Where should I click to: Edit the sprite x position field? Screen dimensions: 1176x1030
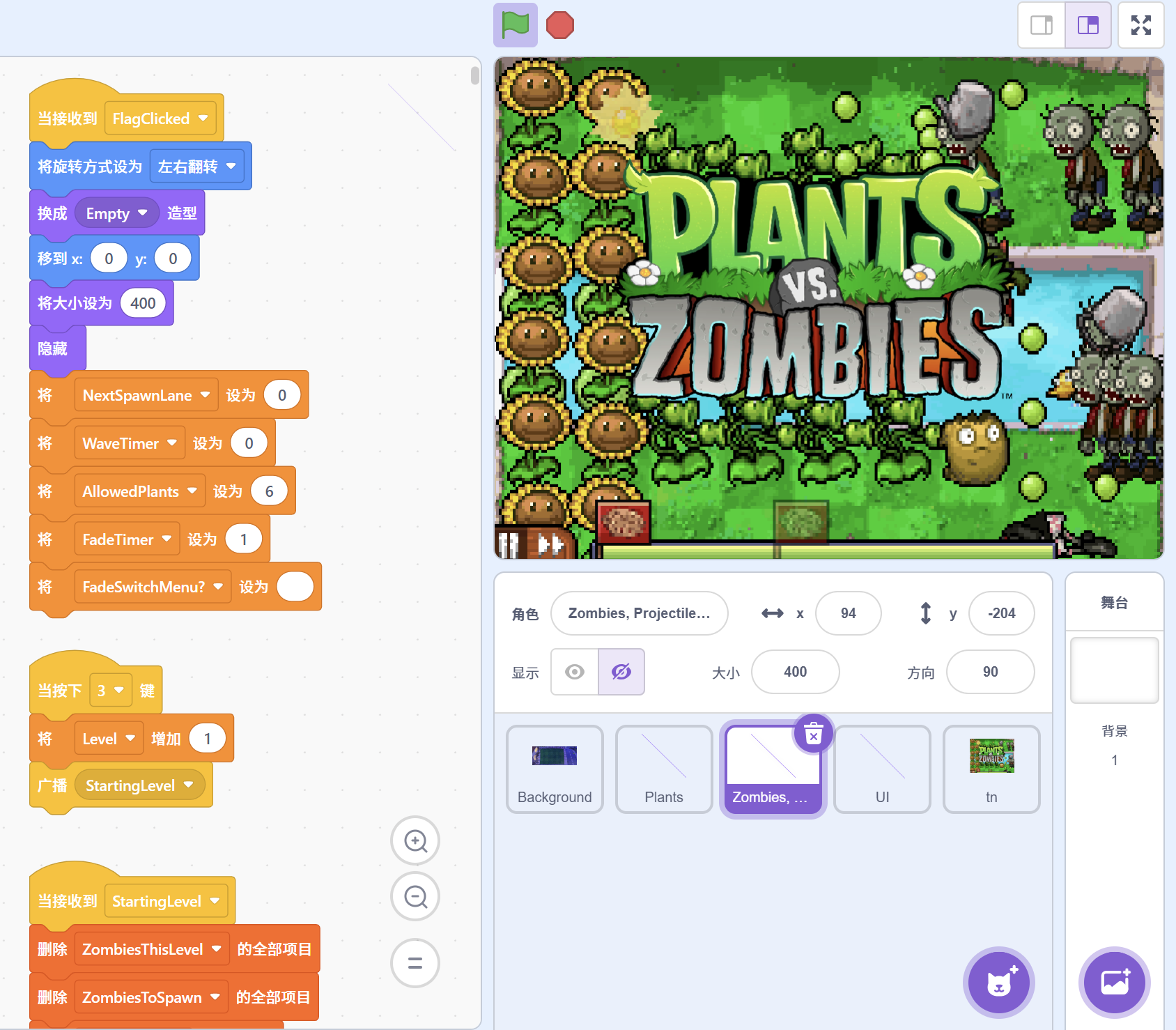coord(849,613)
